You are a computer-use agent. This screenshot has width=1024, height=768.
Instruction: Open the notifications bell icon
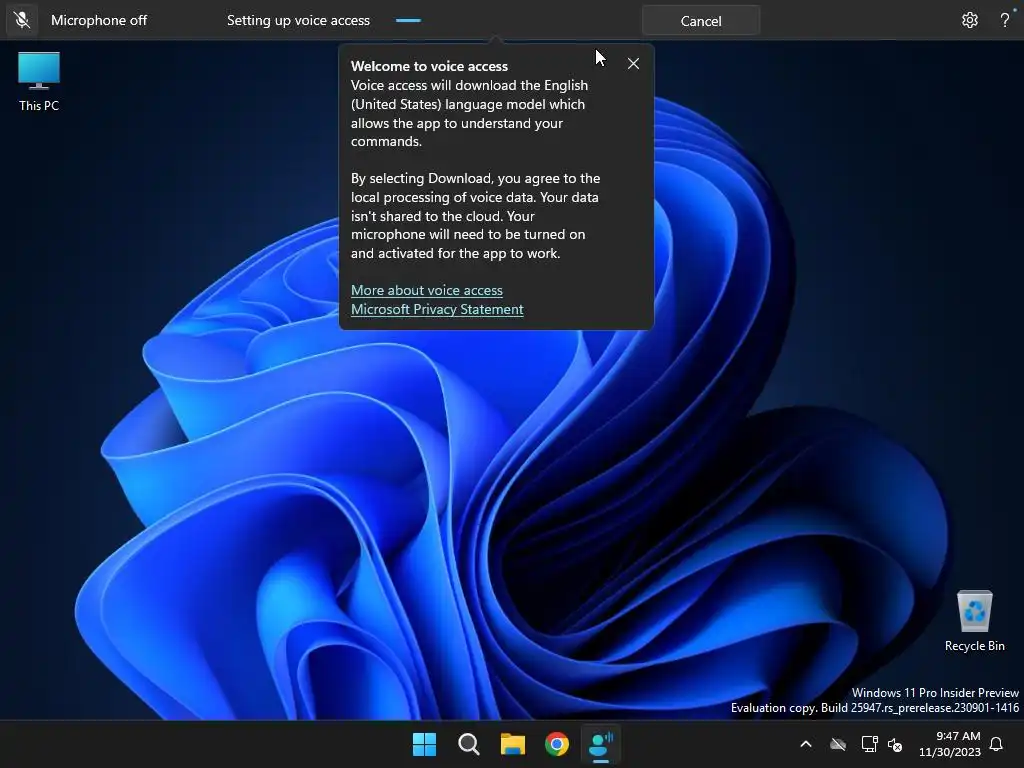pos(996,744)
